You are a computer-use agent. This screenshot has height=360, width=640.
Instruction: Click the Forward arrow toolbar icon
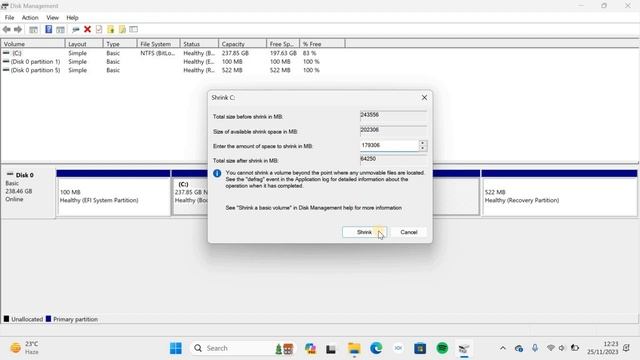pos(18,29)
